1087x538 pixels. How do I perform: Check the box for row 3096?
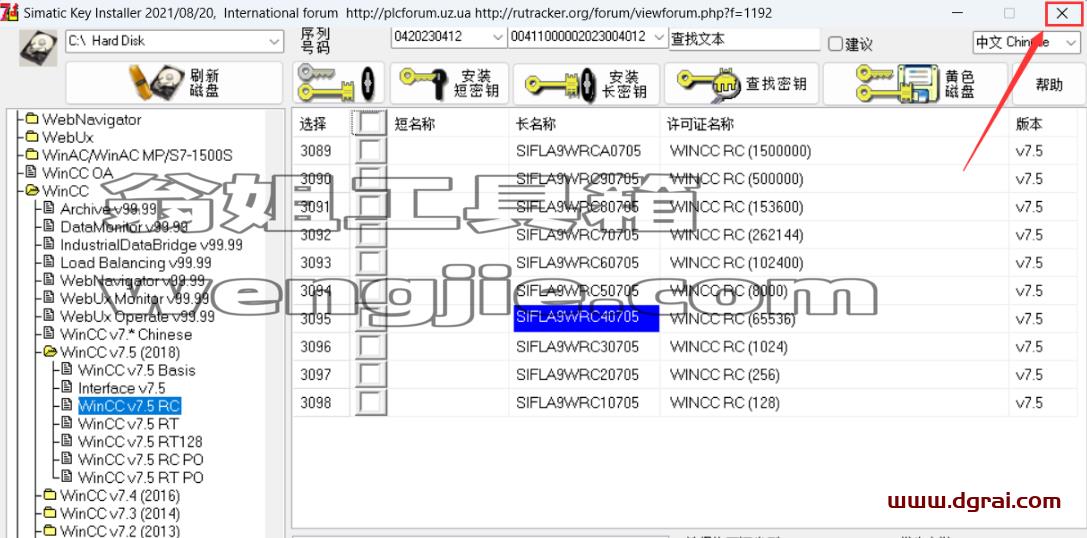click(x=370, y=347)
